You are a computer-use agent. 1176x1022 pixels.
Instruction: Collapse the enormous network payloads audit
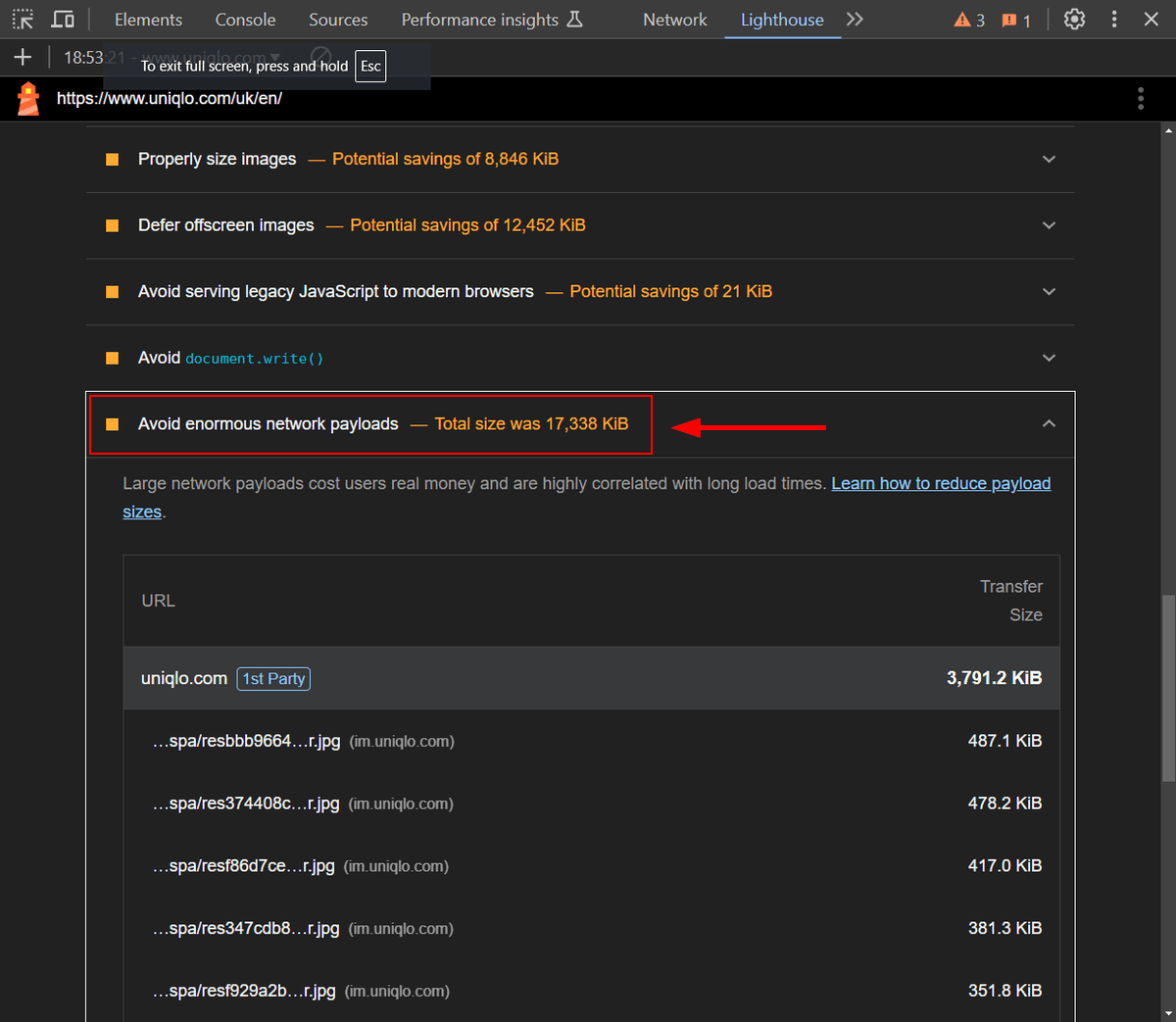point(1049,423)
